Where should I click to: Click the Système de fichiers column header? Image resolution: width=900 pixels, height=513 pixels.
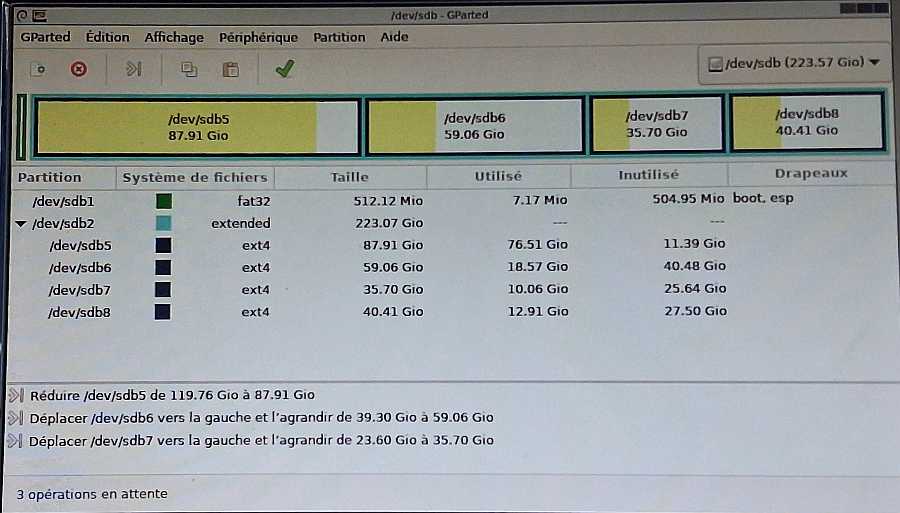pyautogui.click(x=194, y=177)
